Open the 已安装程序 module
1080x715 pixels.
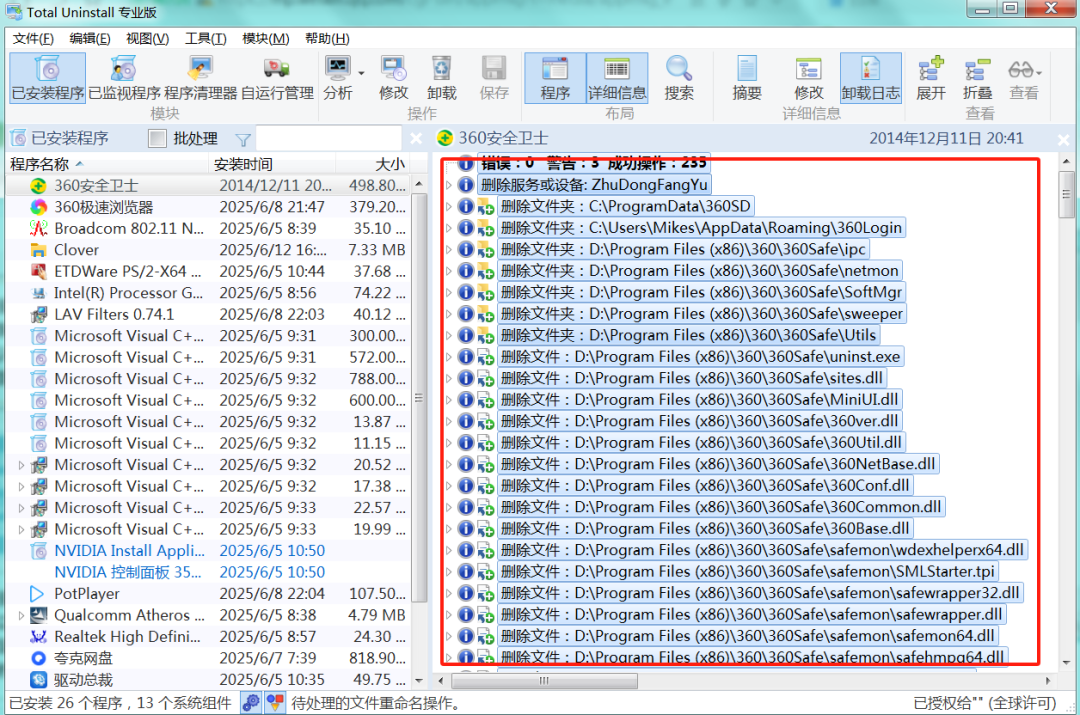point(48,78)
